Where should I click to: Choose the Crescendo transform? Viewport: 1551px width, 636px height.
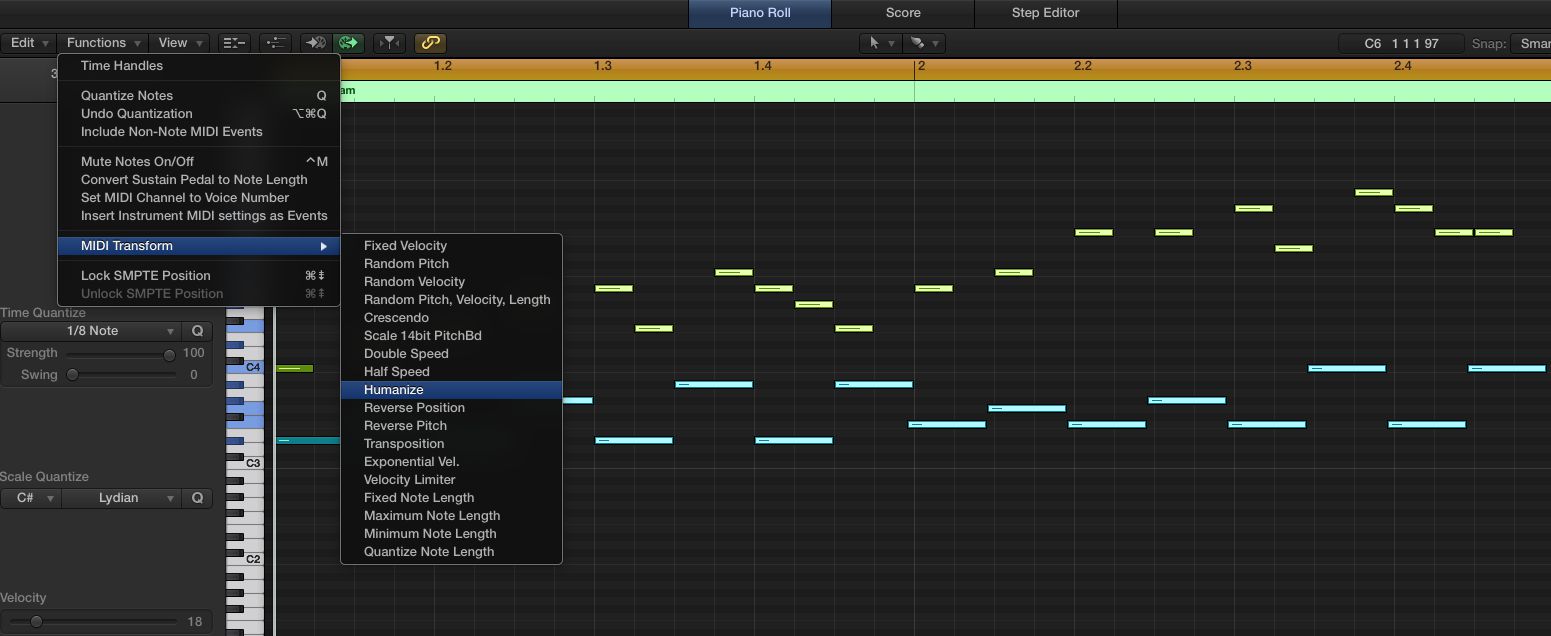[x=451, y=318]
